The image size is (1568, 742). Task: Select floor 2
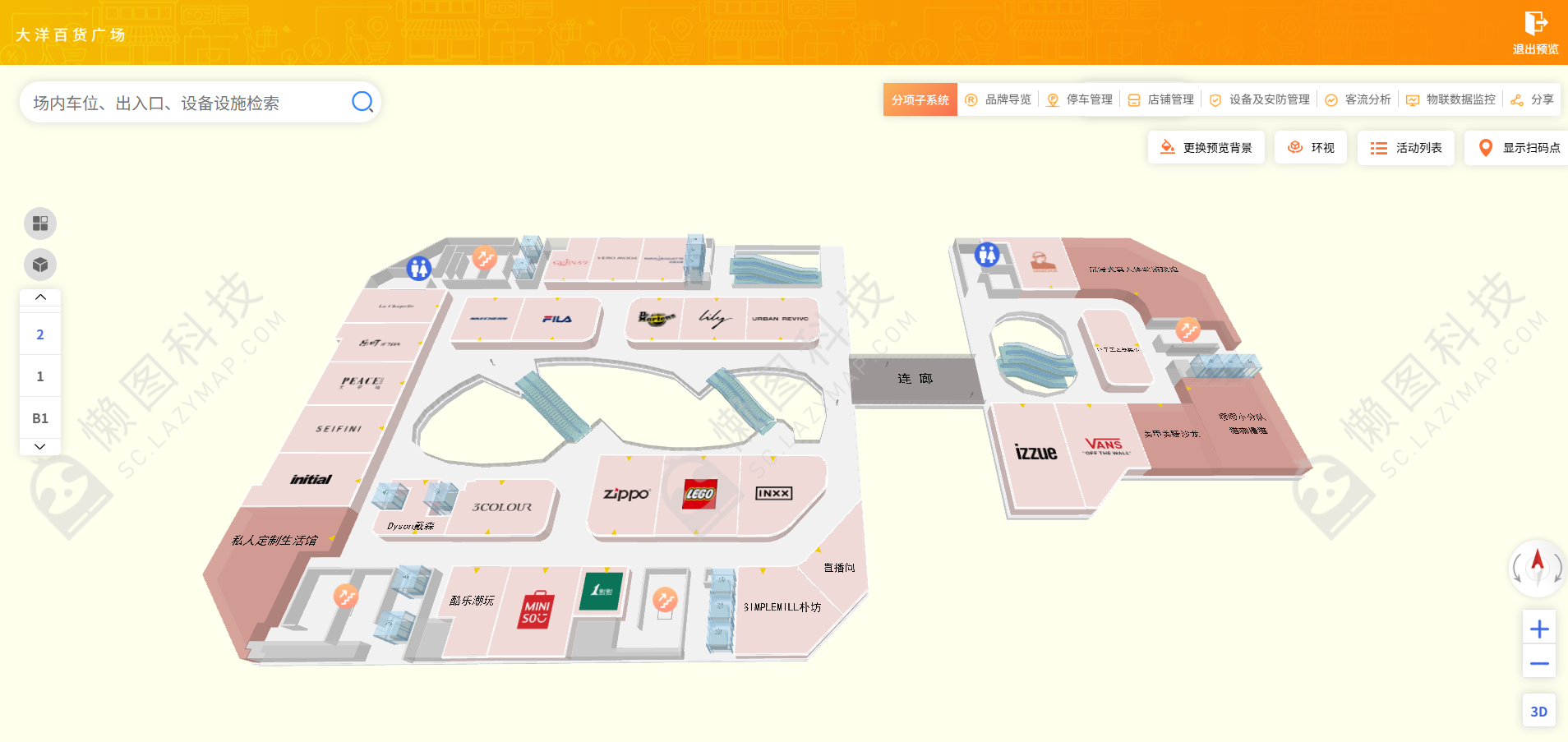click(x=40, y=334)
